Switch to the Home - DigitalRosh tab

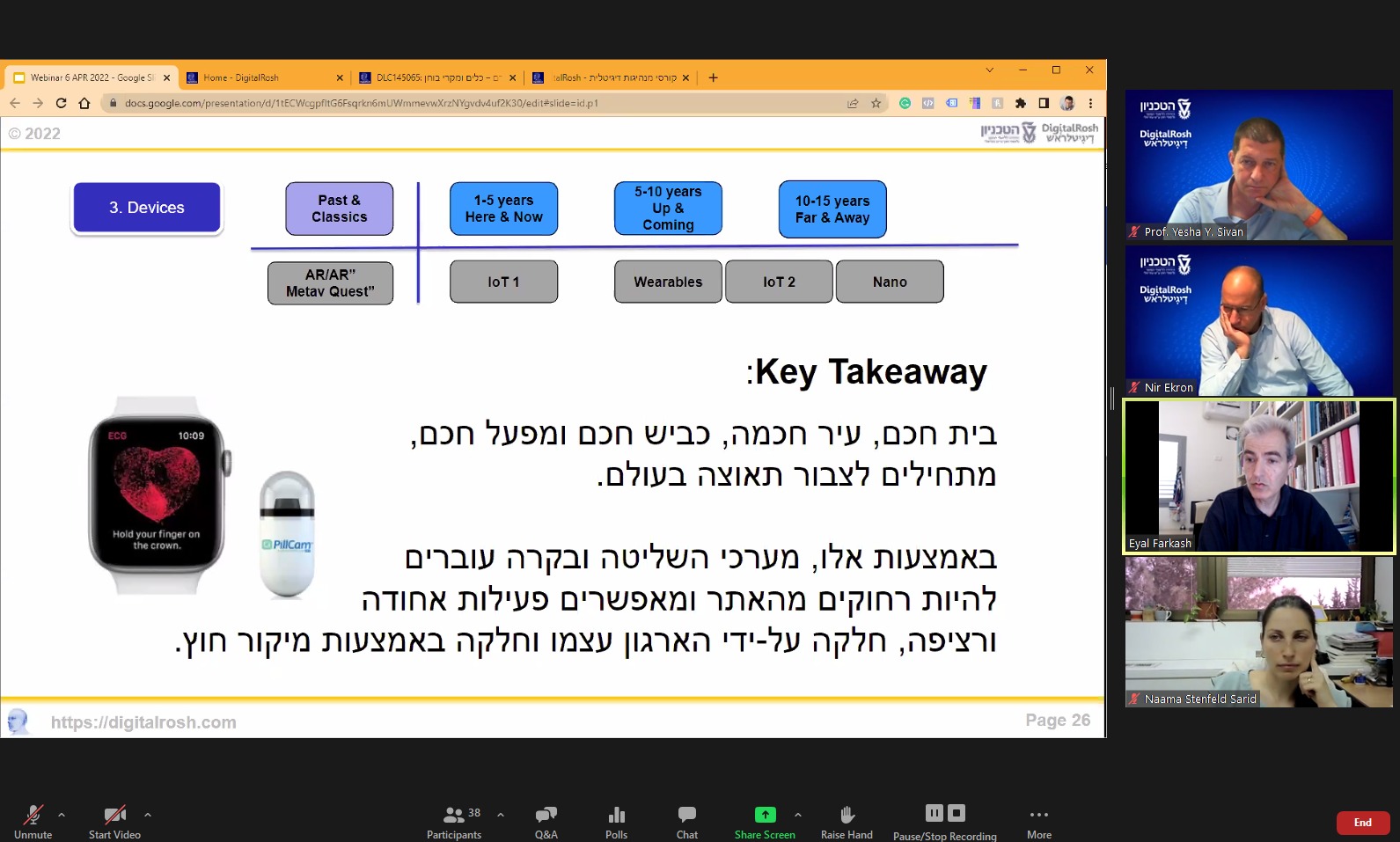(264, 77)
